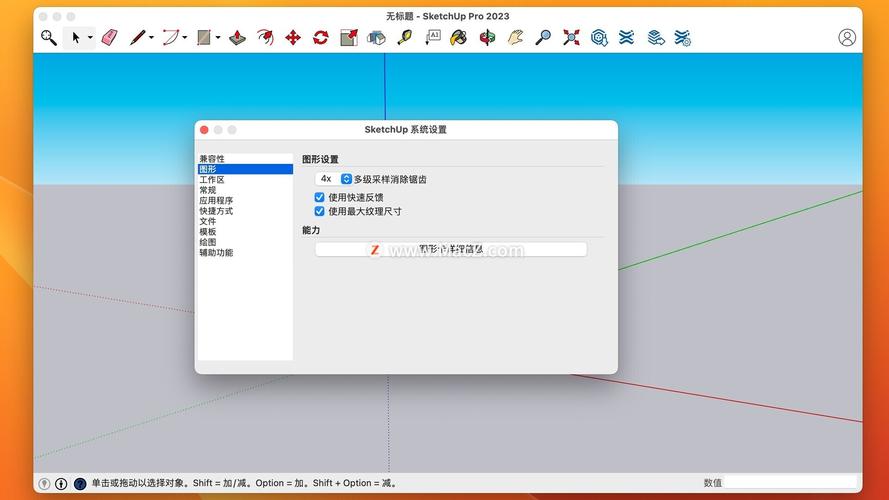Expand the Arc tool dropdown arrow
889x500 pixels.
[185, 38]
